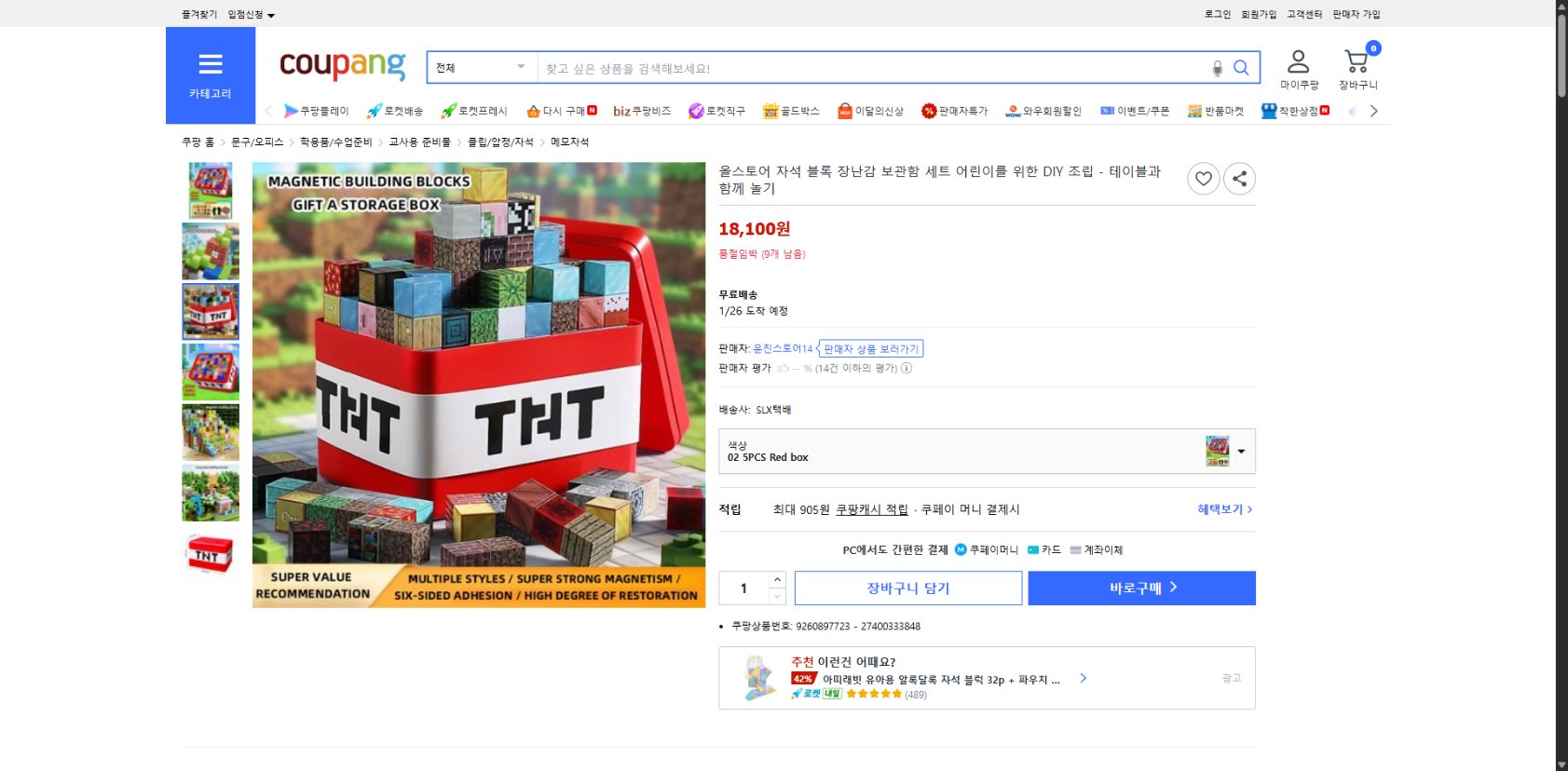Go to 클립/압정/자석 breadcrumb
The width and height of the screenshot is (1568, 771).
point(500,142)
